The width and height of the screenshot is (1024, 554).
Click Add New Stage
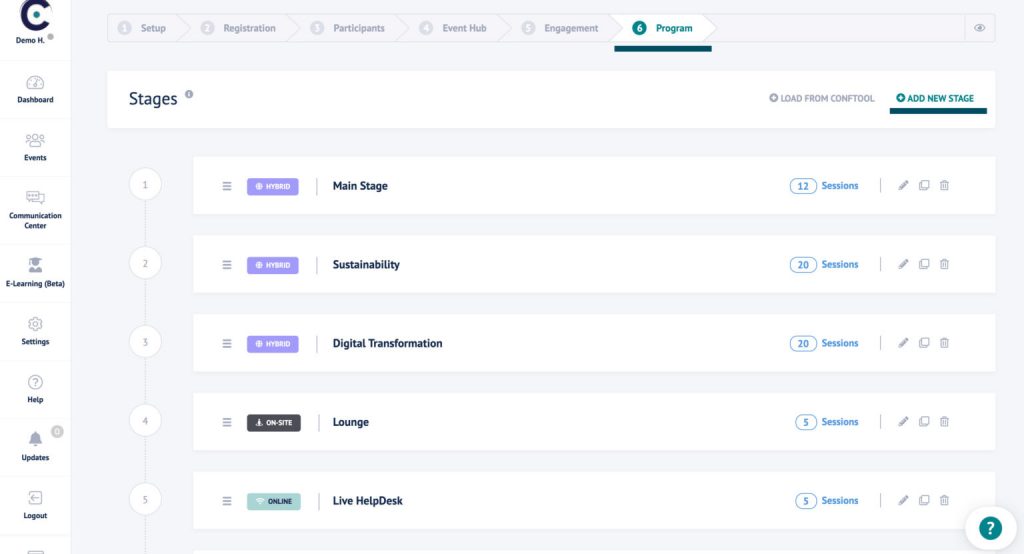point(935,98)
